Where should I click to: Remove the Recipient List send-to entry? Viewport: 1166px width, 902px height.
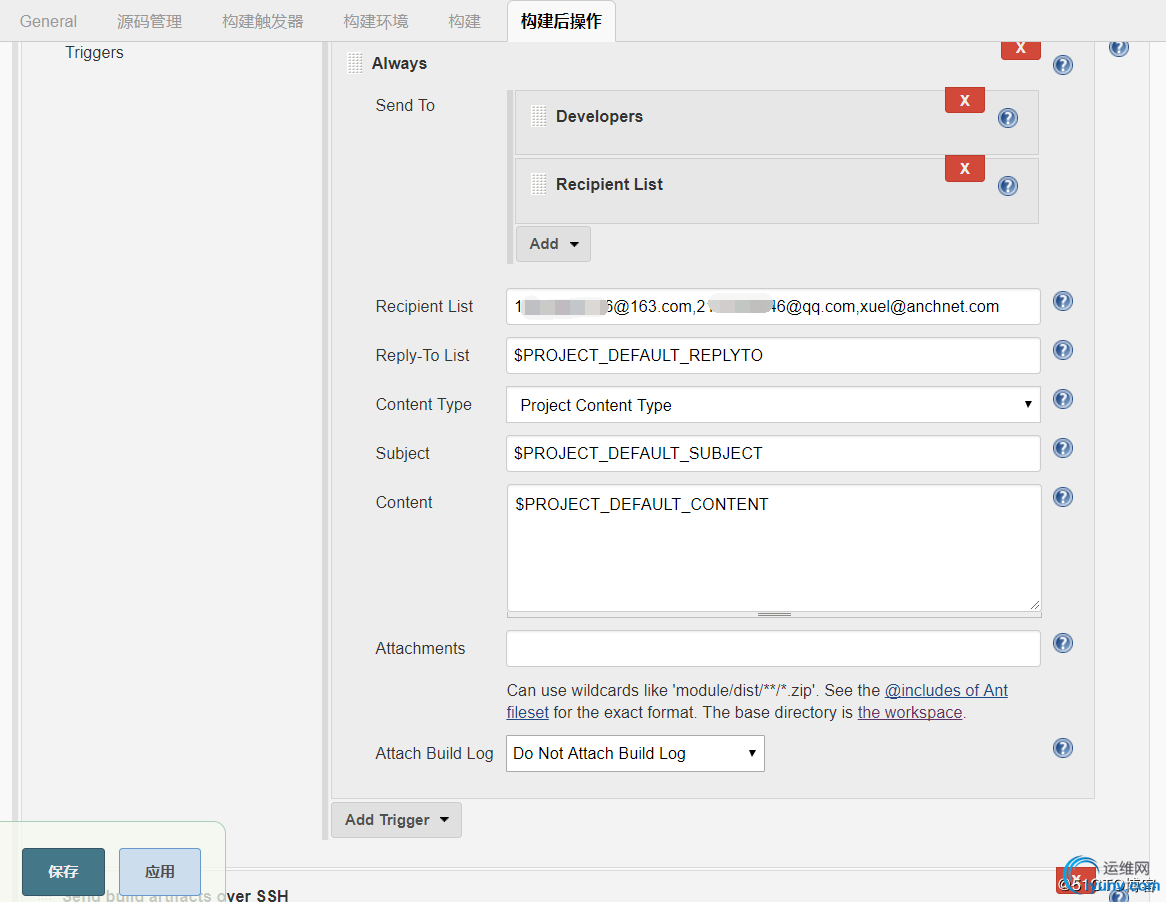[x=964, y=169]
